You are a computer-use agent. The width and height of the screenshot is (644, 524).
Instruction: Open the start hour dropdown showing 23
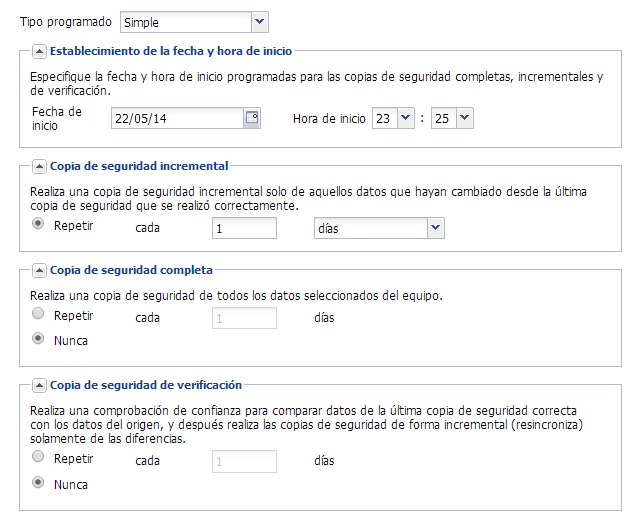pos(405,118)
